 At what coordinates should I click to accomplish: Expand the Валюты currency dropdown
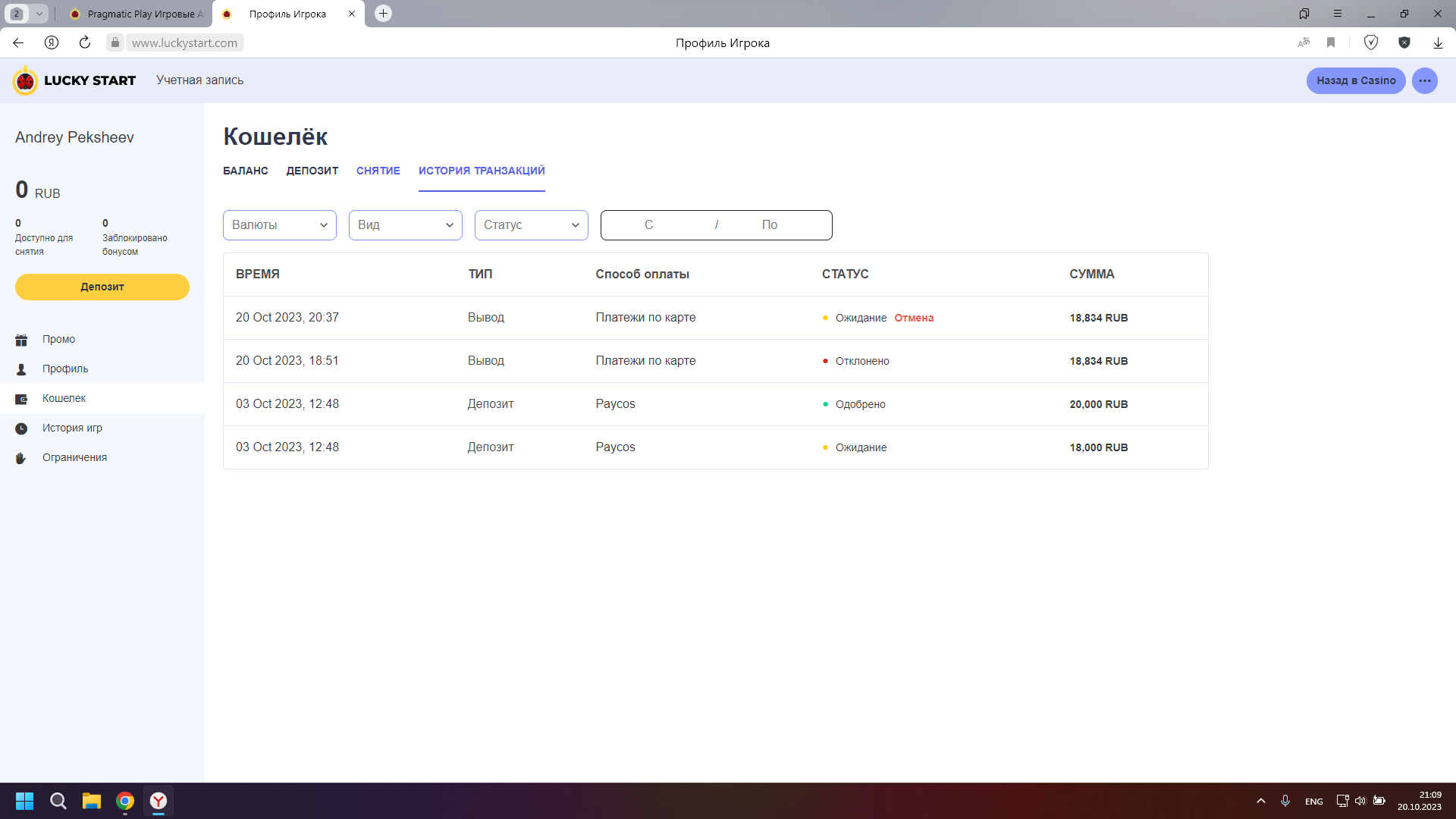click(x=280, y=225)
